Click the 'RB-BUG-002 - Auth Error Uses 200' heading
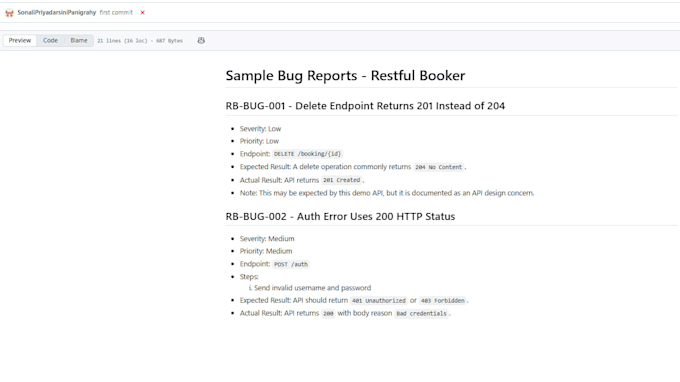This screenshot has height=382, width=680. coord(340,216)
